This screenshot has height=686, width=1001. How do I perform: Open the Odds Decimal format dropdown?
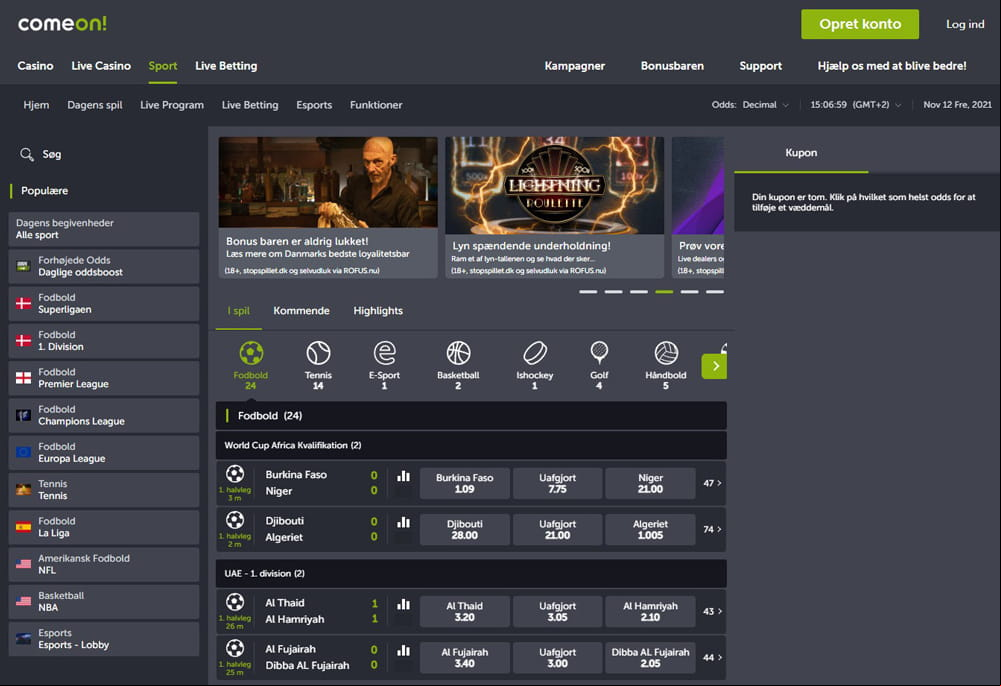(x=751, y=105)
